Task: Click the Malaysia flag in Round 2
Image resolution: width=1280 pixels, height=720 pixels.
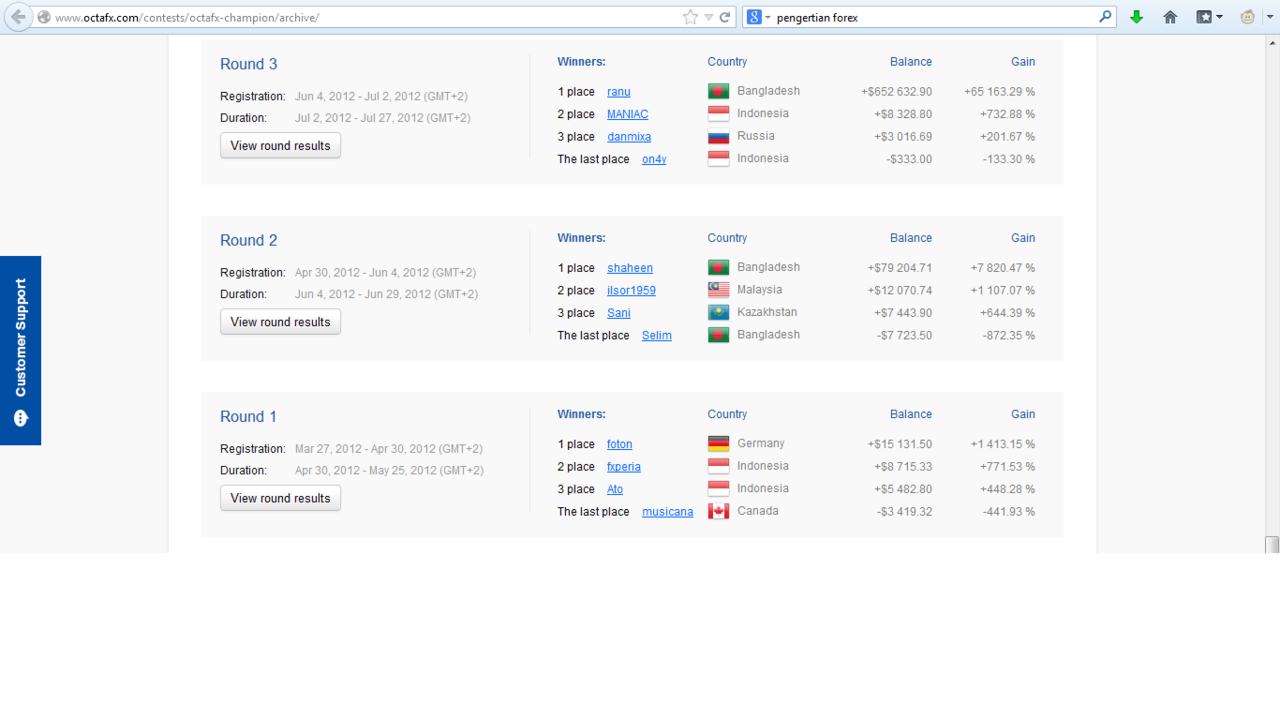Action: (x=718, y=290)
